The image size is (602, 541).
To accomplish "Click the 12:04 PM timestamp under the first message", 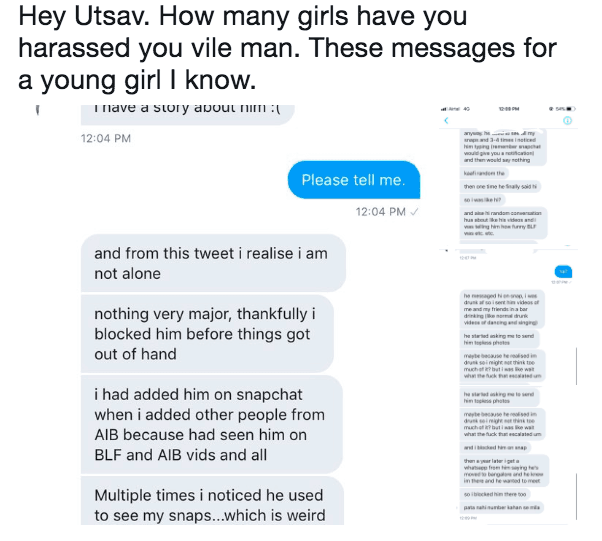I will click(x=106, y=138).
